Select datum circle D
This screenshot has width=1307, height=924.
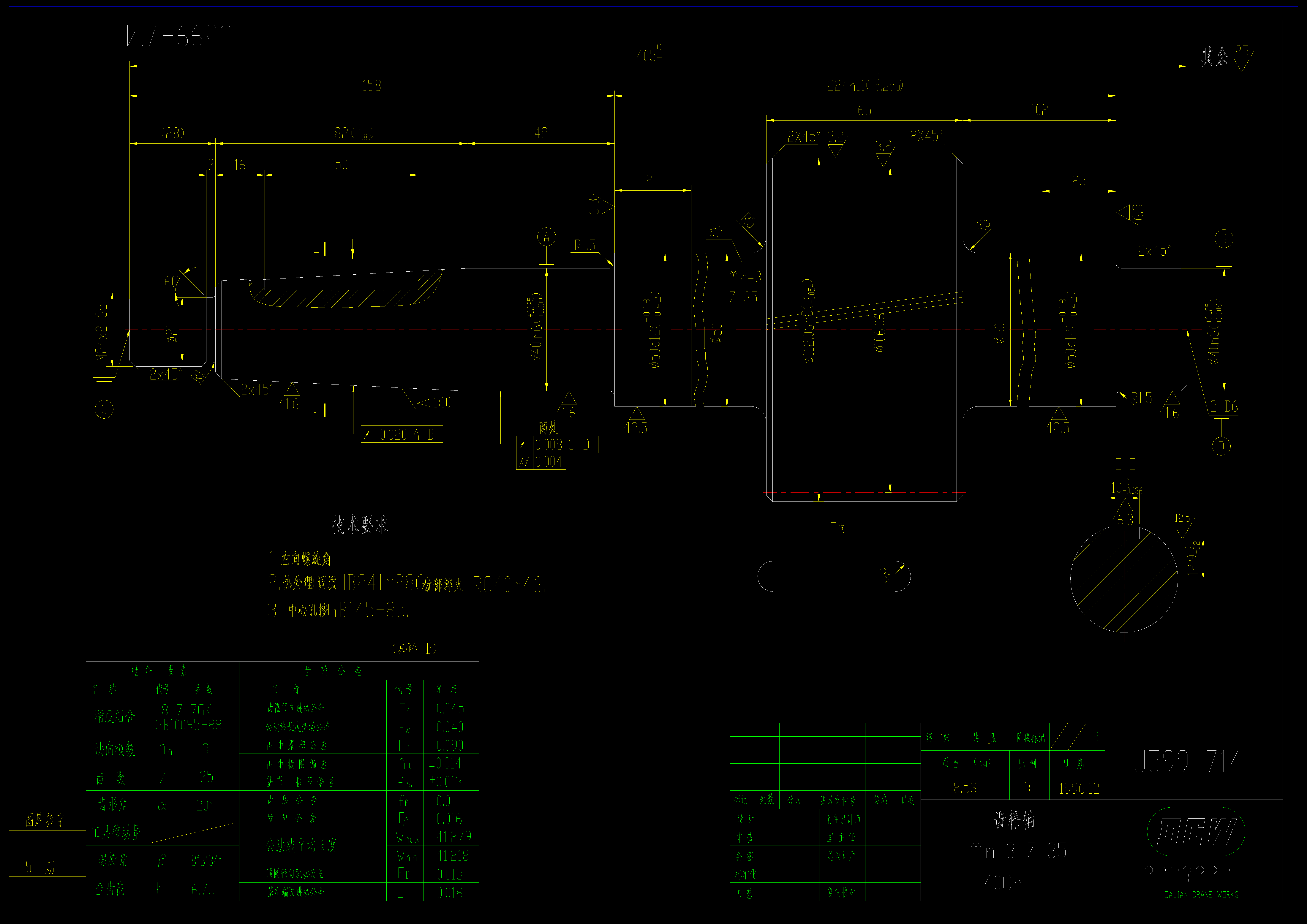(1221, 446)
